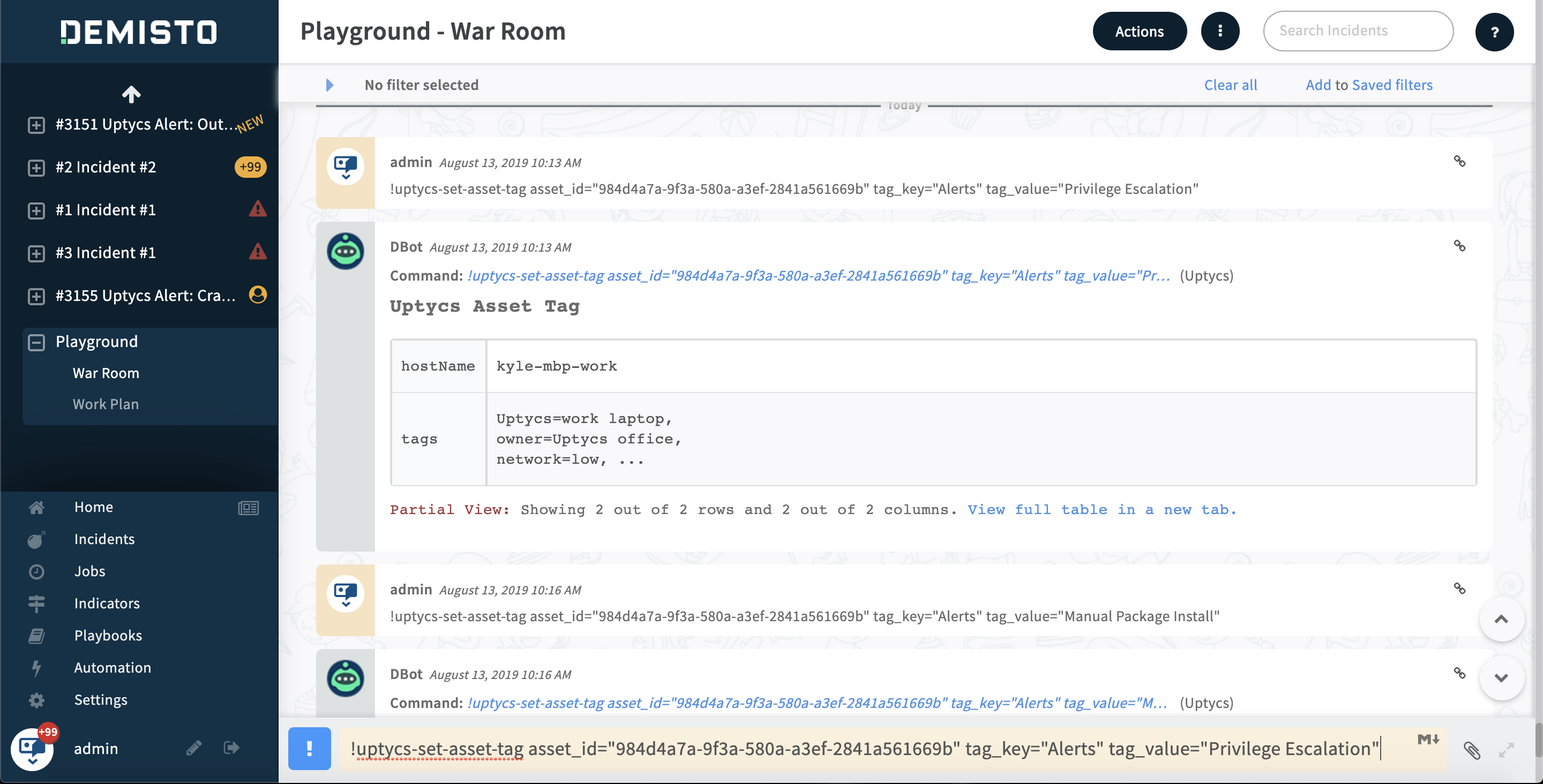The height and width of the screenshot is (784, 1543).
Task: Open the War Room tab under Playground
Action: coord(106,373)
